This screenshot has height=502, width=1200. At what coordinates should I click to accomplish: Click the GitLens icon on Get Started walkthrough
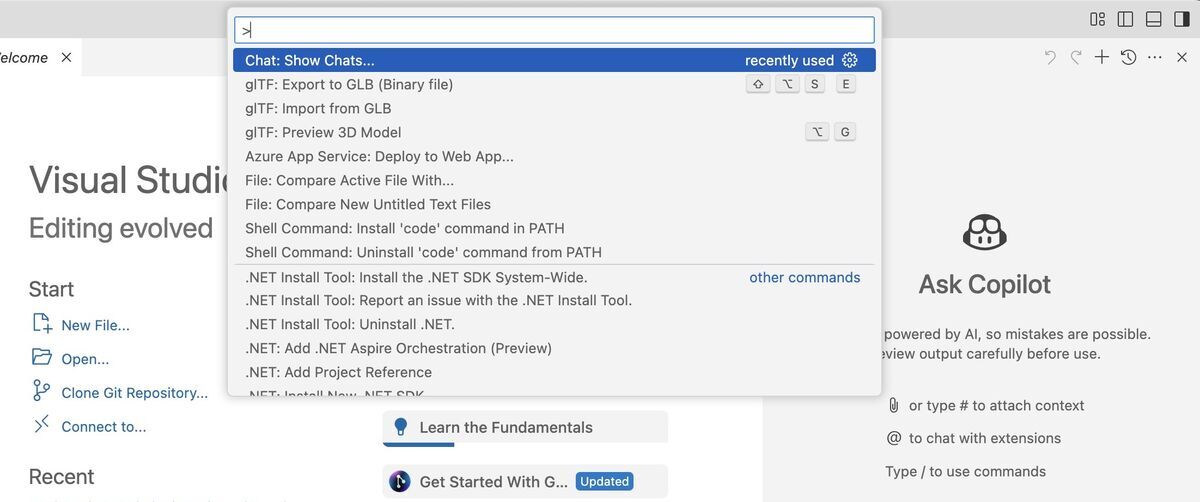click(400, 482)
